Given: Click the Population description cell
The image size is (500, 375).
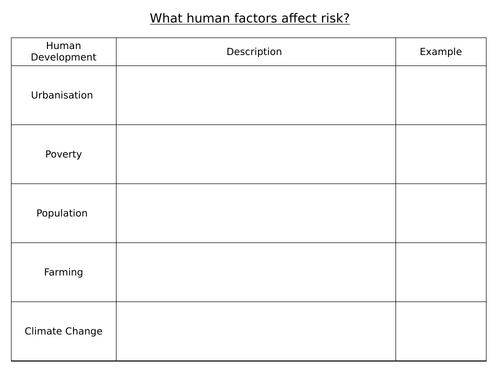Looking at the screenshot, I should pyautogui.click(x=256, y=213).
